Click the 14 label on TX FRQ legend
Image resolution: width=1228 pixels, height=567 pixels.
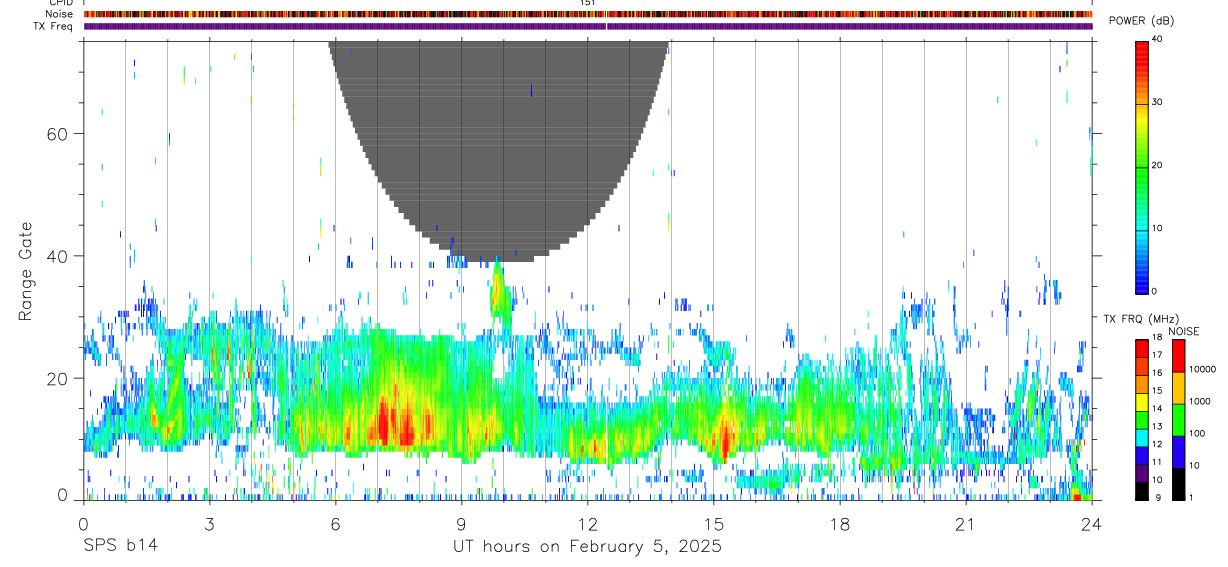pyautogui.click(x=1157, y=409)
